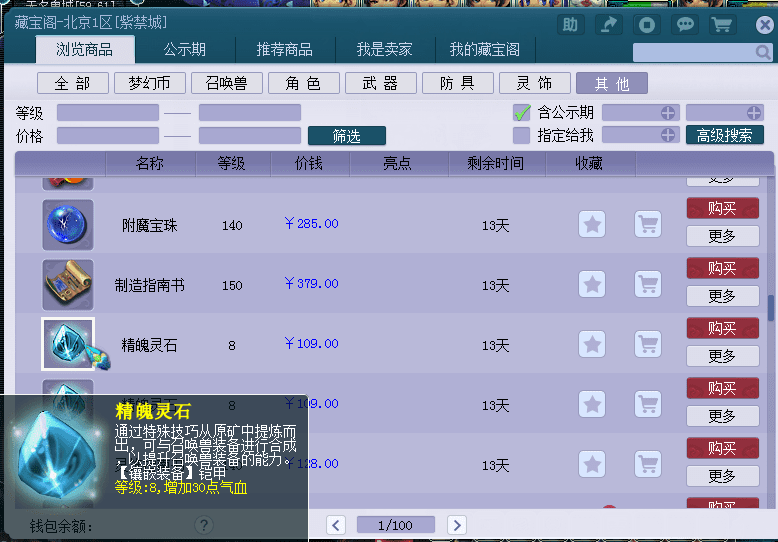The height and width of the screenshot is (542, 778).
Task: Click the 名称 column header
Action: [x=150, y=163]
